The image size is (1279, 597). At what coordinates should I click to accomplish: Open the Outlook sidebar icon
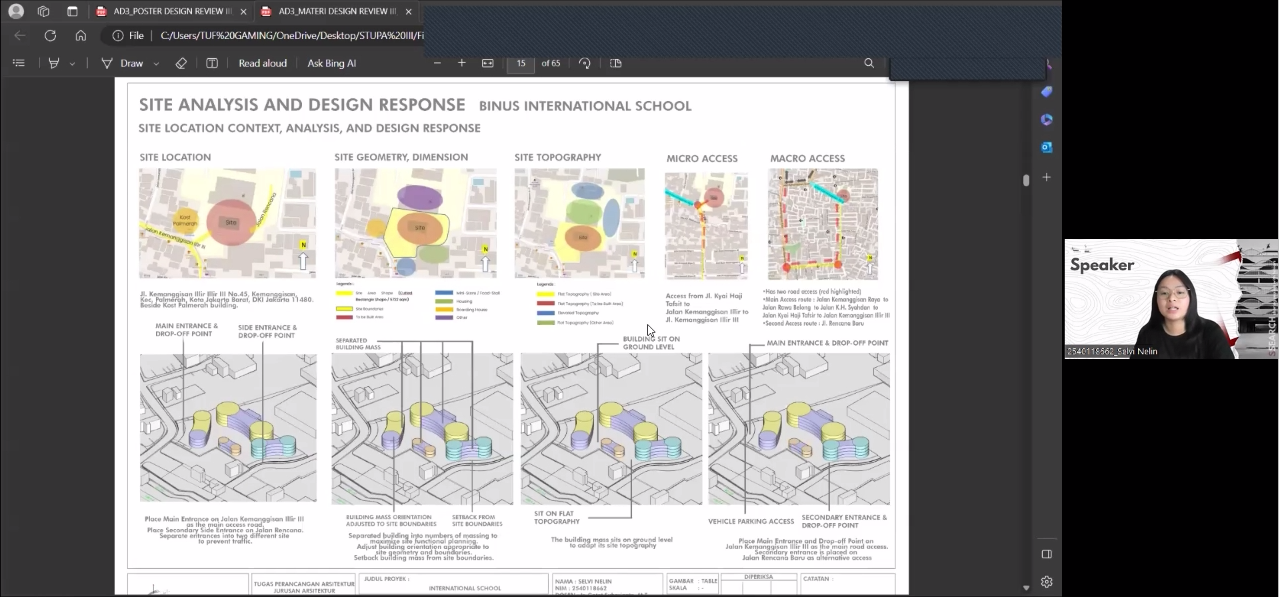tap(1047, 147)
